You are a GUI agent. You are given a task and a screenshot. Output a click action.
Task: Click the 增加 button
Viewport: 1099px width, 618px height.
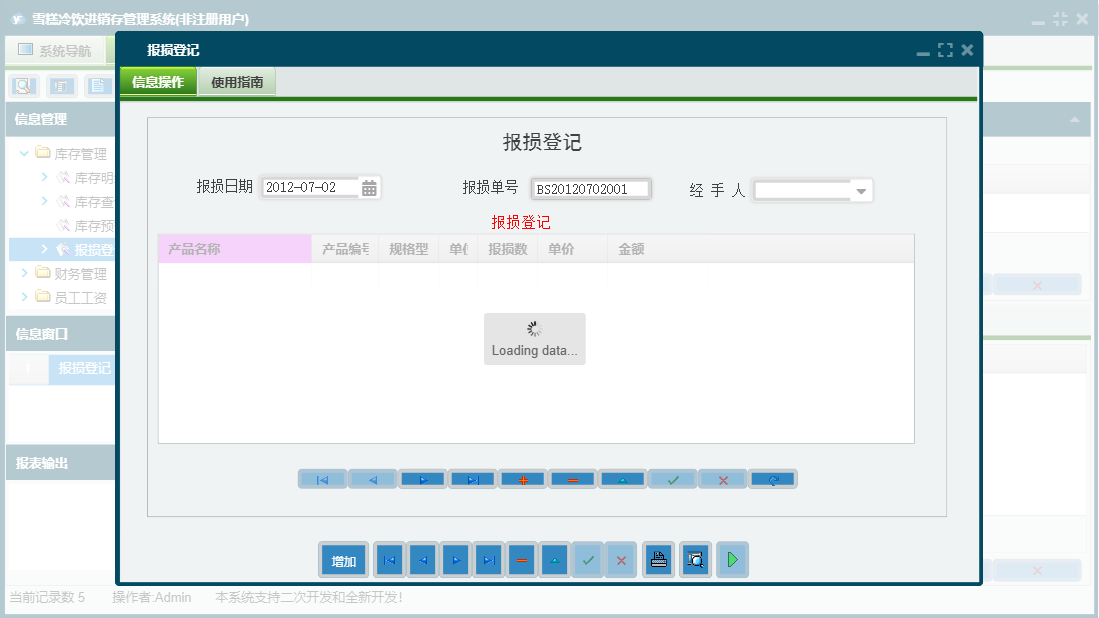click(343, 560)
